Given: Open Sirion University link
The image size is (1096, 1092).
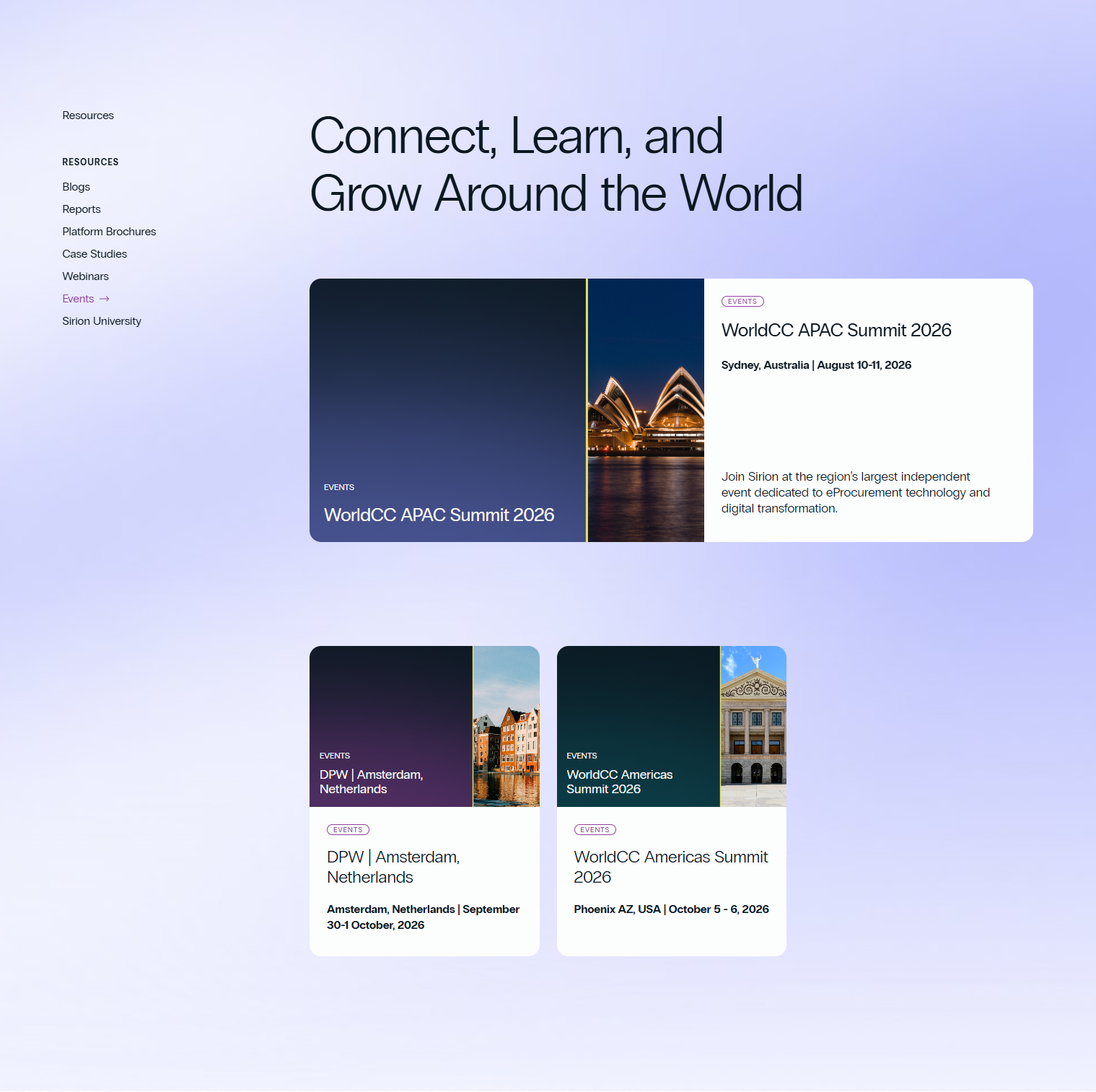Looking at the screenshot, I should click(x=102, y=321).
